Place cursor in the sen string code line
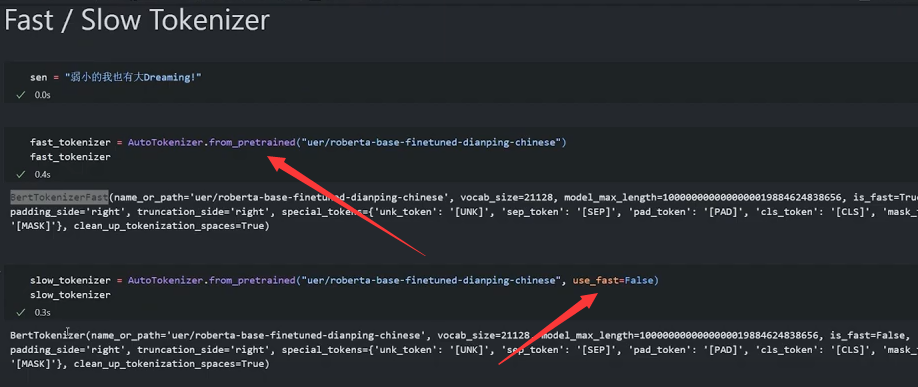 (116, 77)
